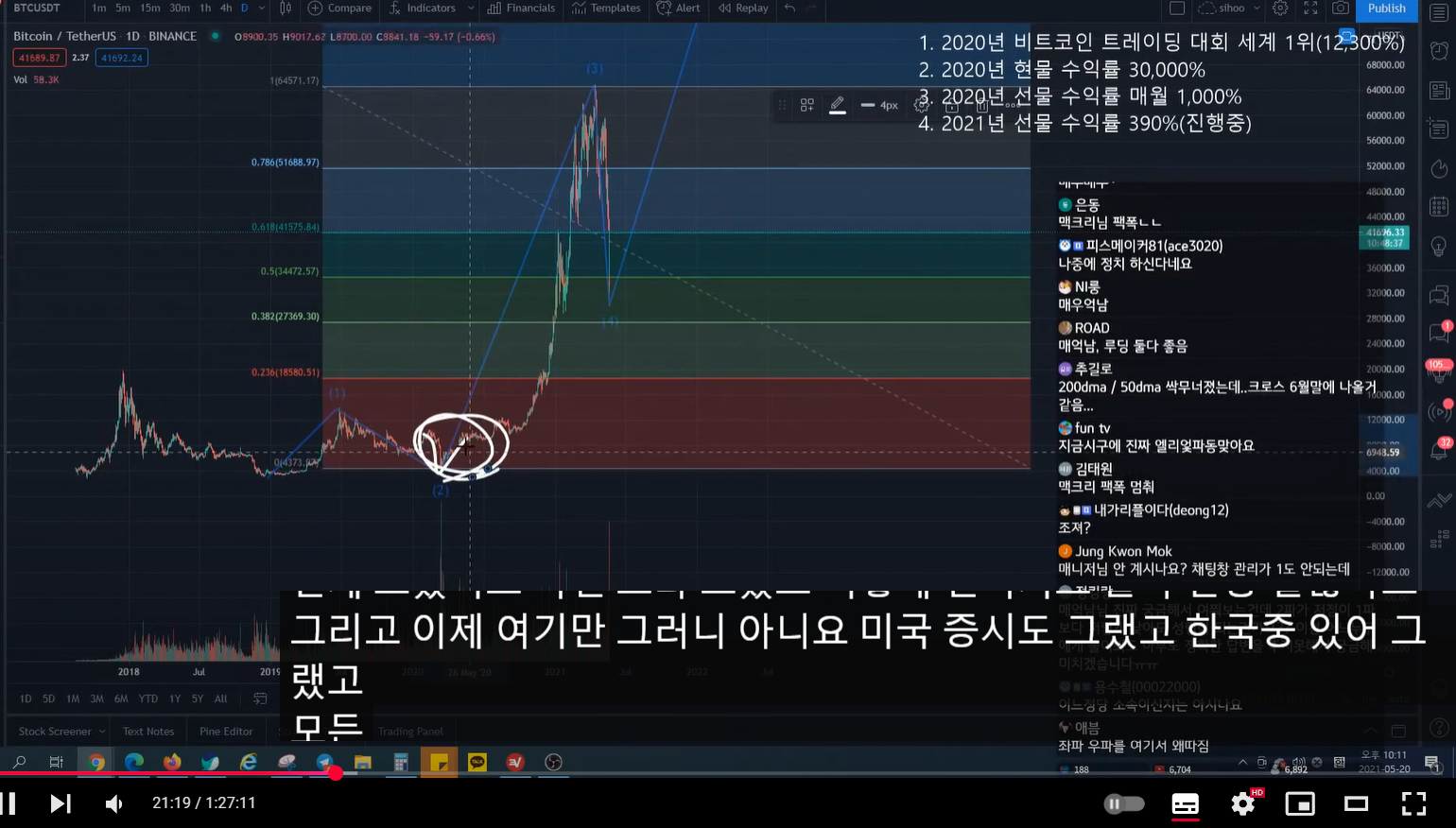This screenshot has height=828, width=1456.
Task: Open the Alerts clock sidebar icon
Action: [x=1439, y=50]
